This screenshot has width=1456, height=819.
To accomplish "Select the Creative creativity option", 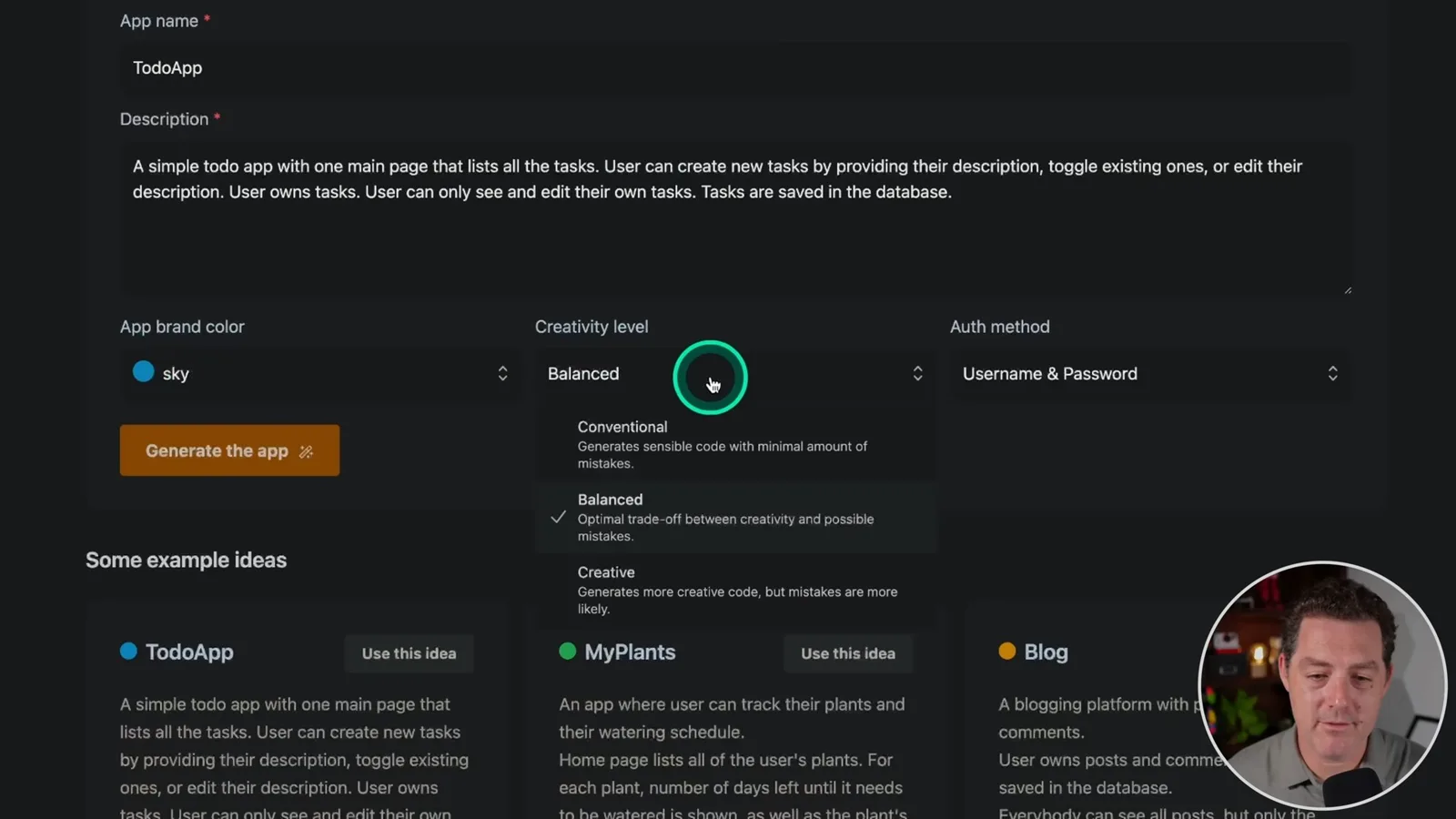I will point(735,590).
